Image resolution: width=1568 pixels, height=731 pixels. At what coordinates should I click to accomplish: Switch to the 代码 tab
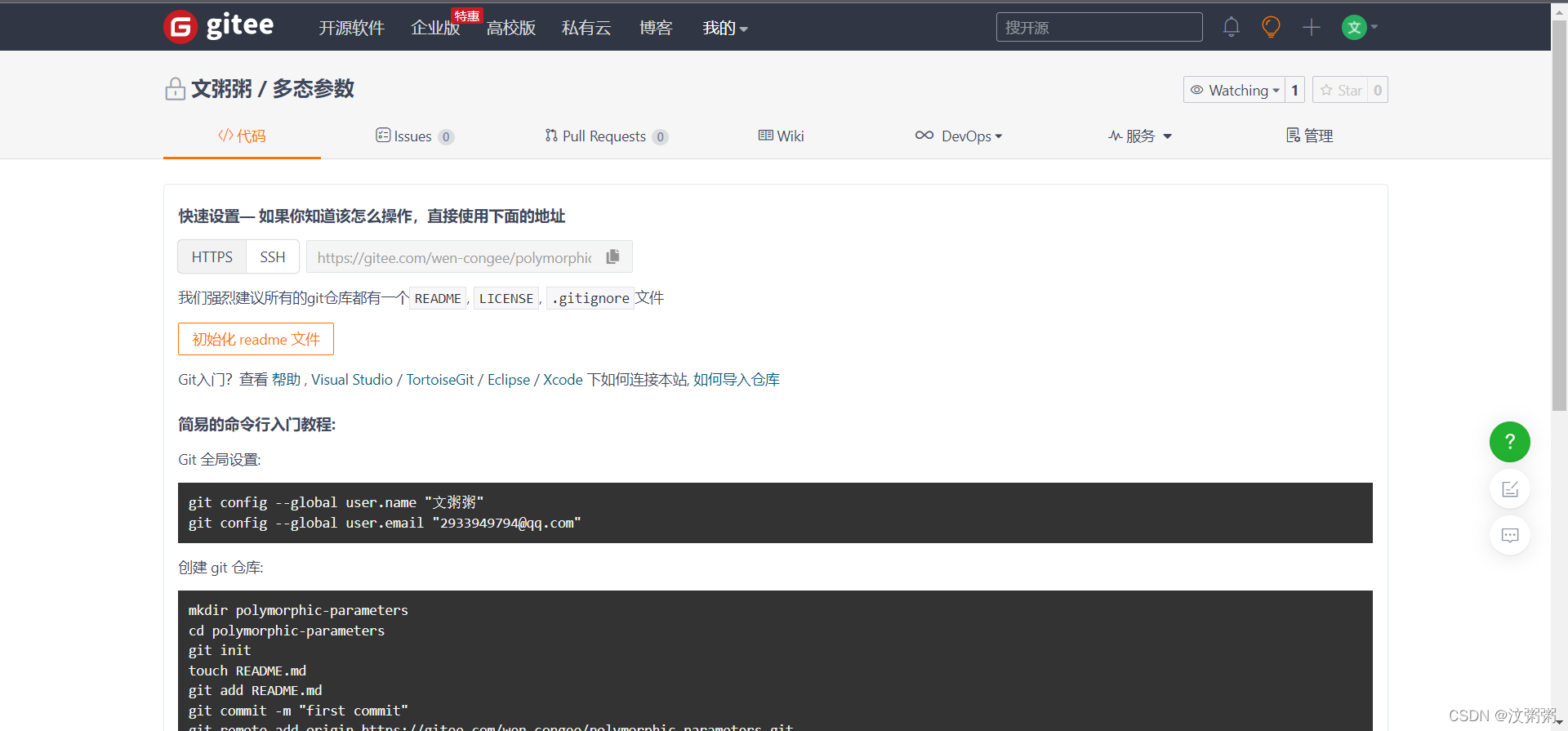coord(242,136)
